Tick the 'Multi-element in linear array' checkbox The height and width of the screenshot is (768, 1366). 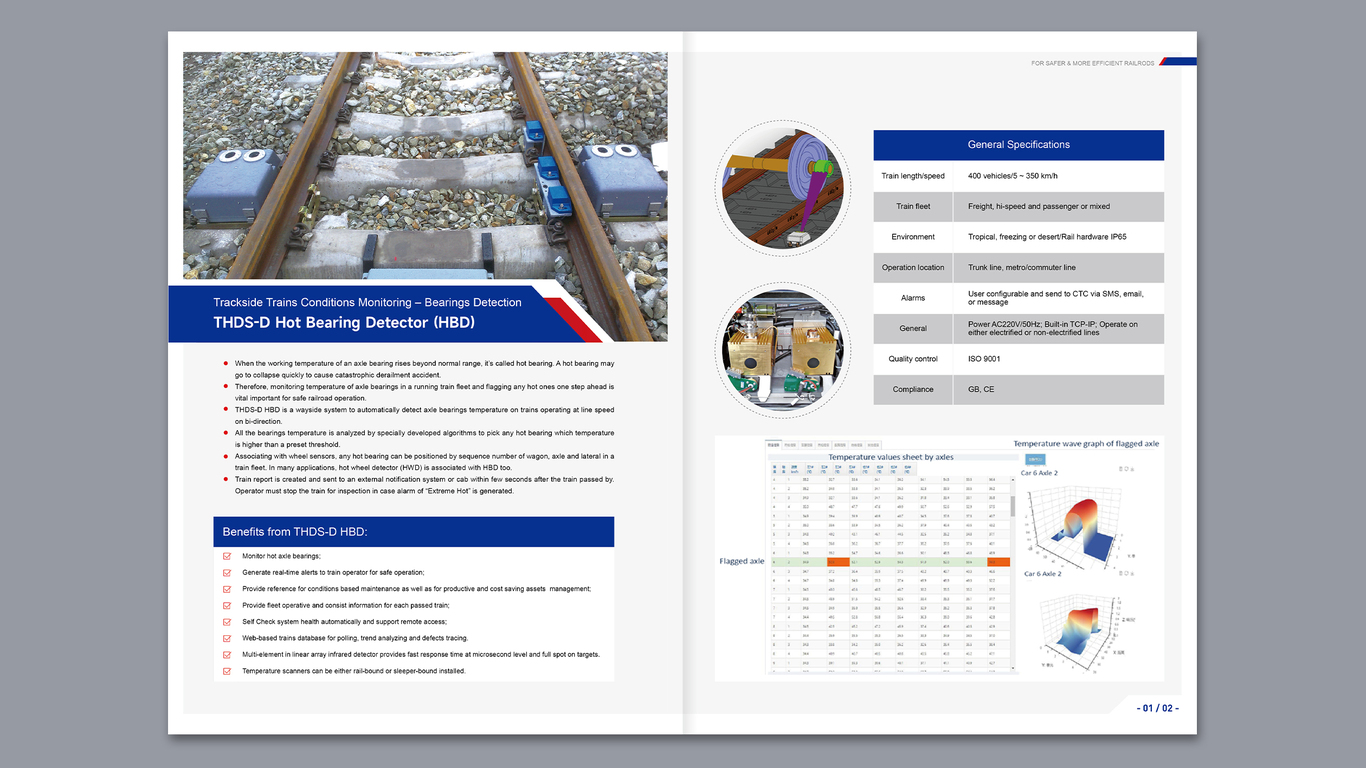227,654
